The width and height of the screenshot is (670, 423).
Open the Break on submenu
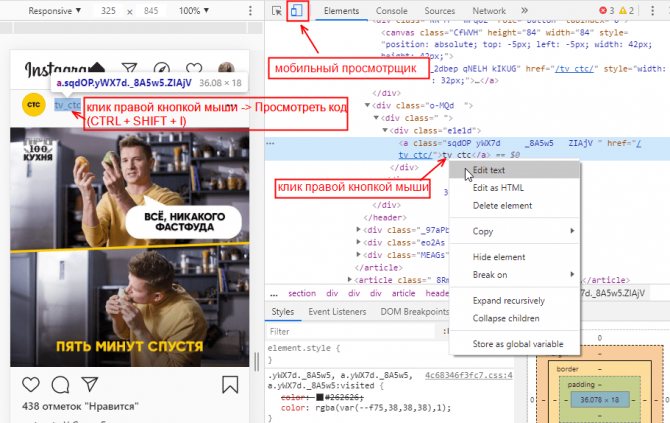(514, 275)
